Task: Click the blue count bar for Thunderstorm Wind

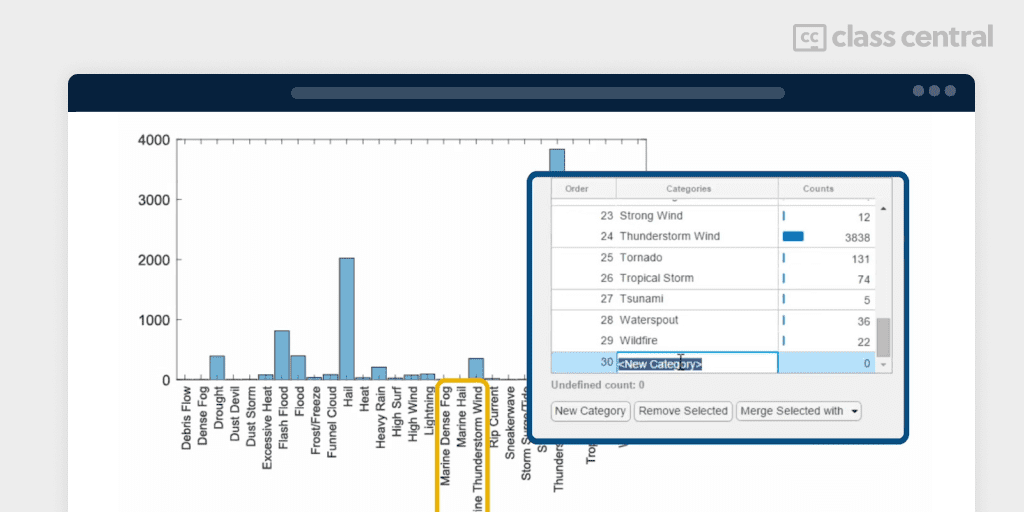Action: [793, 237]
